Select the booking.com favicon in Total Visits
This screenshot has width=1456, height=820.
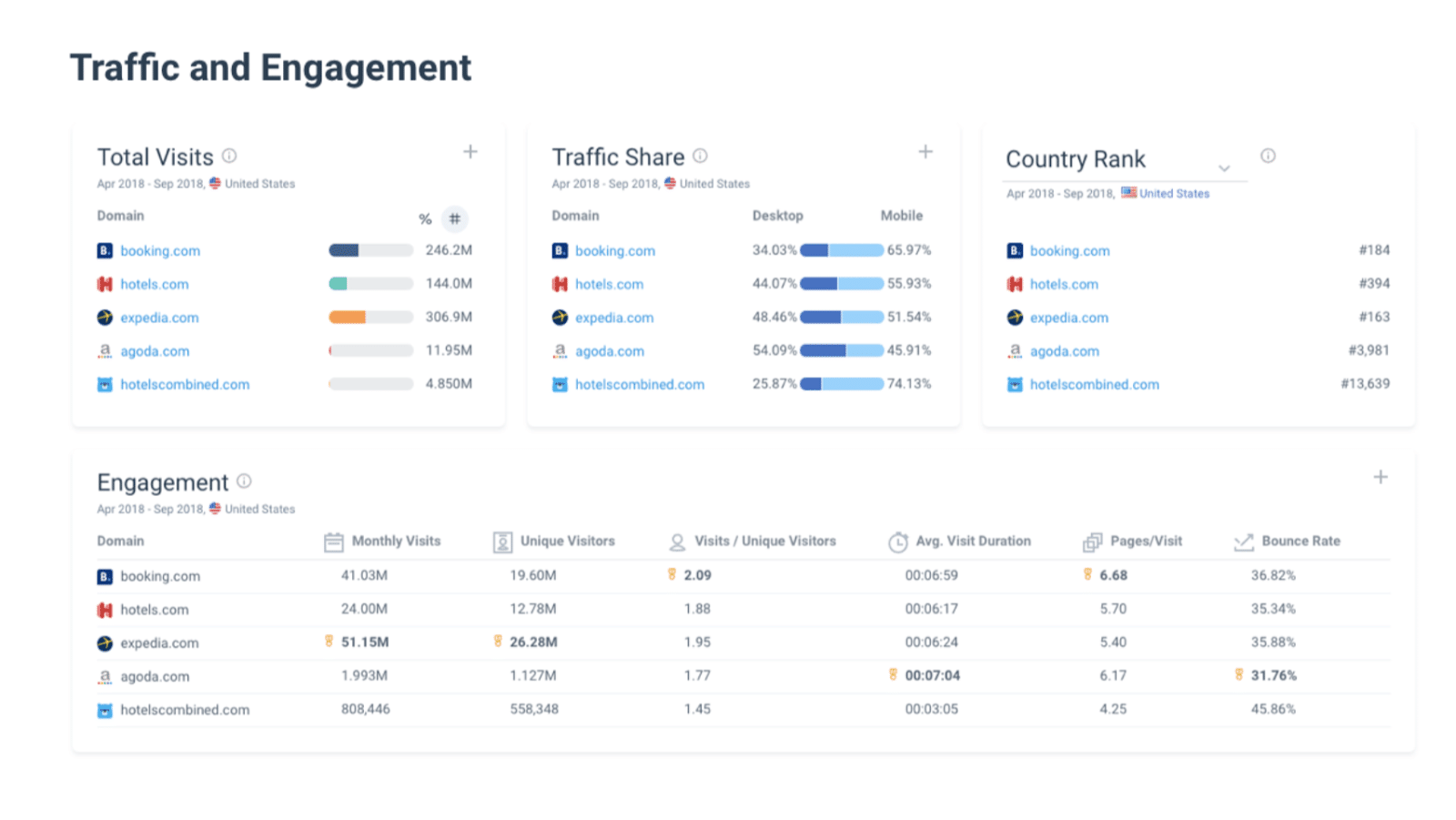(104, 250)
